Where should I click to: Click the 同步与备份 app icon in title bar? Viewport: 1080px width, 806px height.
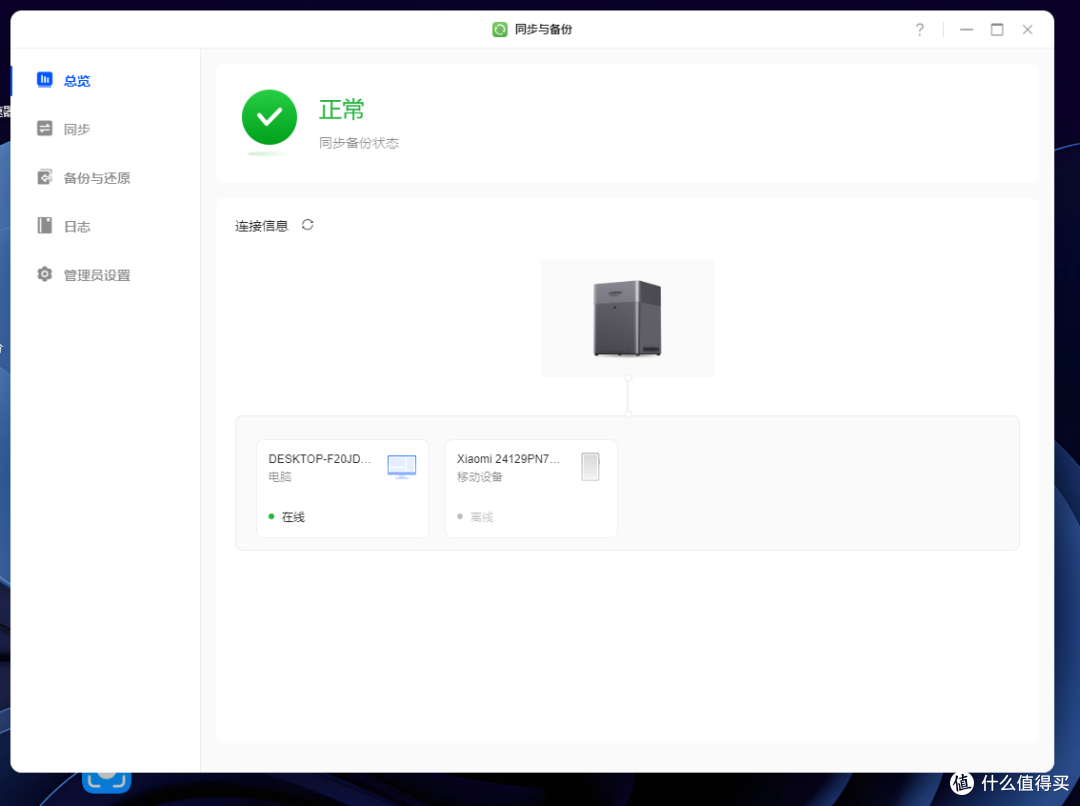tap(499, 29)
